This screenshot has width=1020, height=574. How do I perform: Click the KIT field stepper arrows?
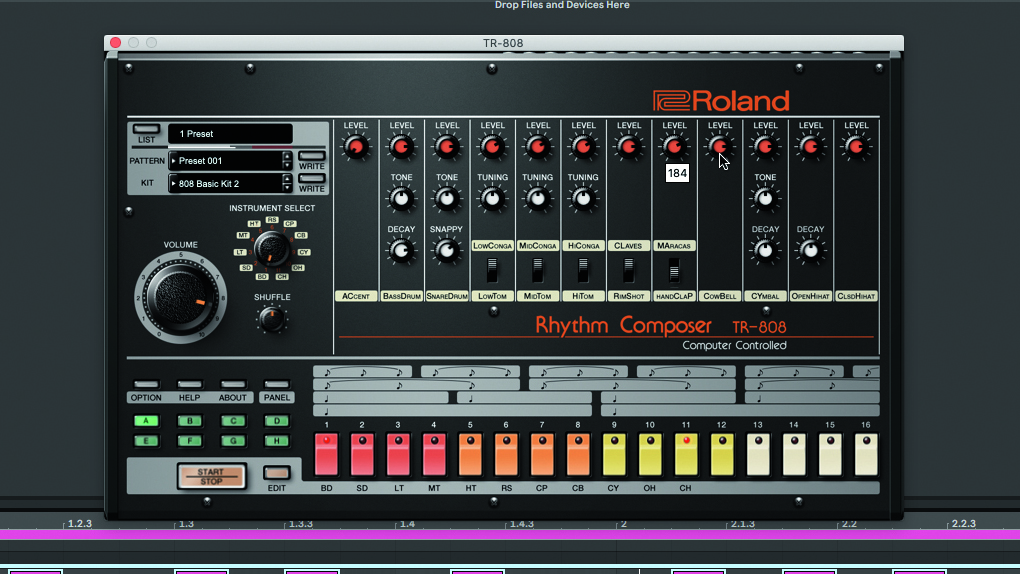[x=287, y=184]
